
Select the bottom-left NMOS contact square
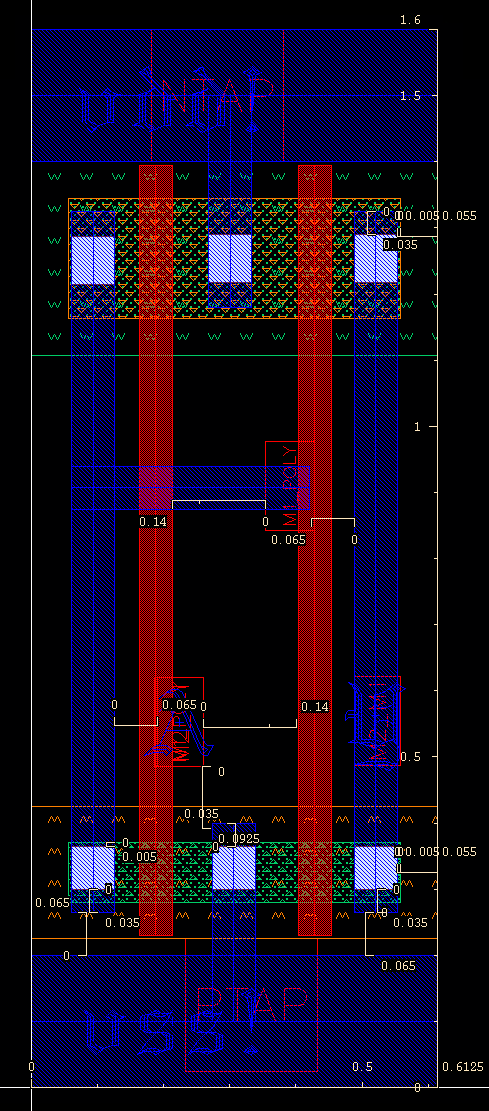click(x=93, y=868)
